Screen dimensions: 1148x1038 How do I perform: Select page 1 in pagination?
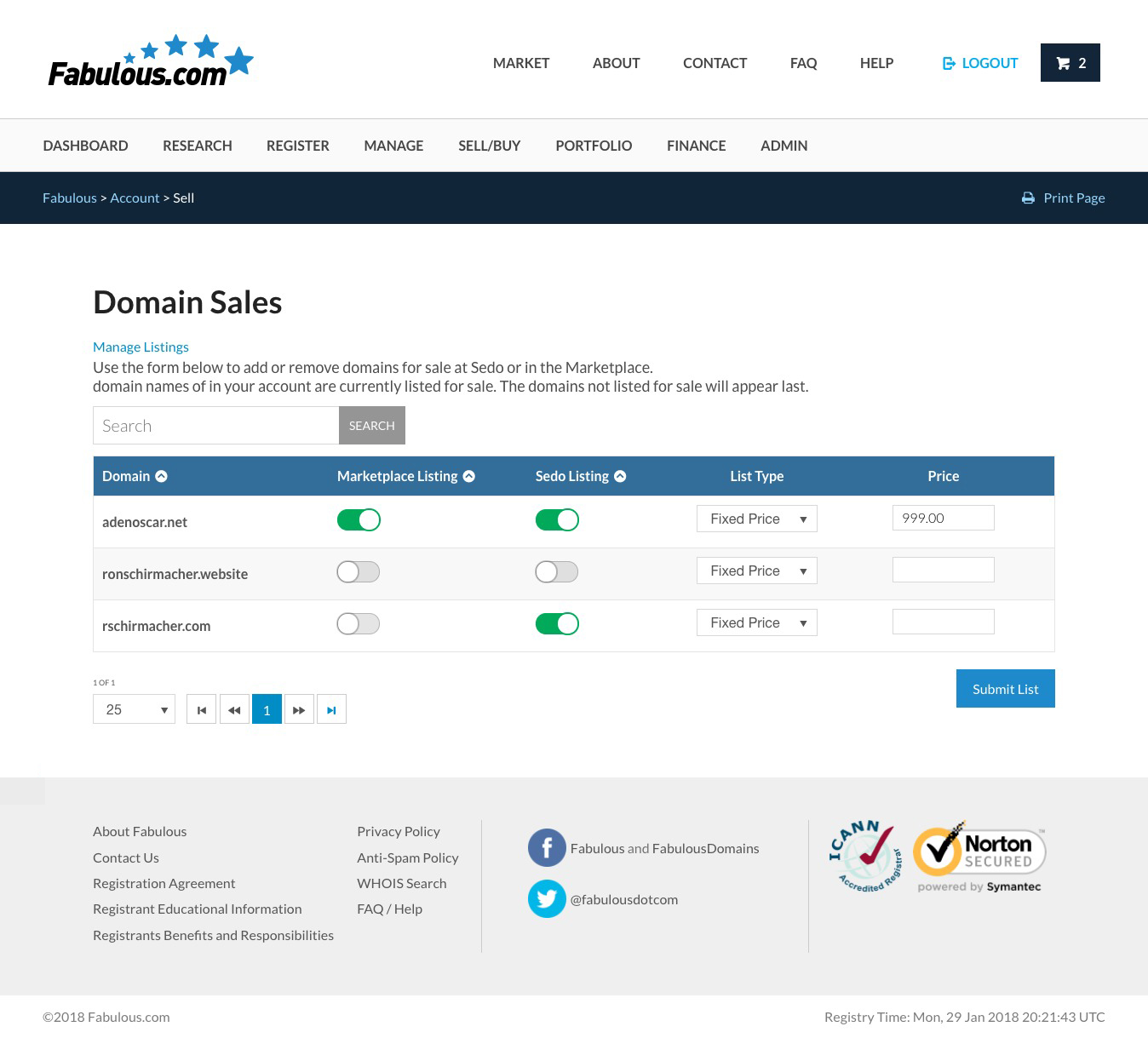click(x=267, y=709)
